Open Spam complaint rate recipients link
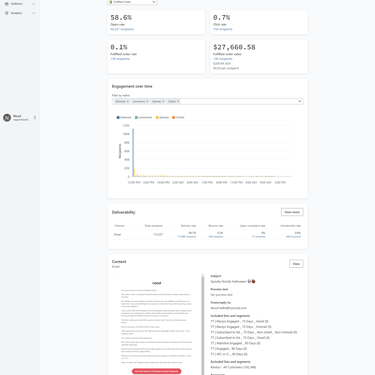 258,237
